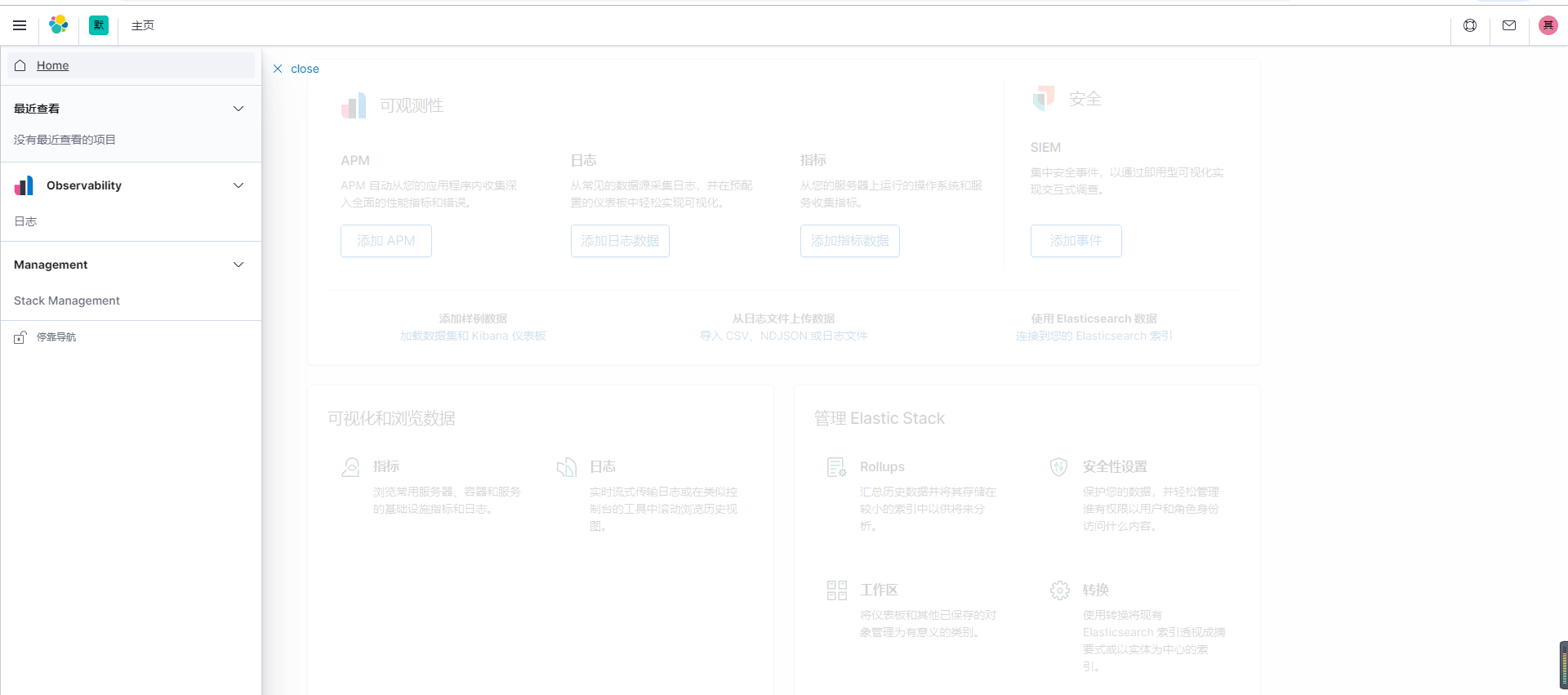Open the 日志 card title under 可视化和浏览数据
Screen dimensions: 1568x695
click(x=603, y=466)
